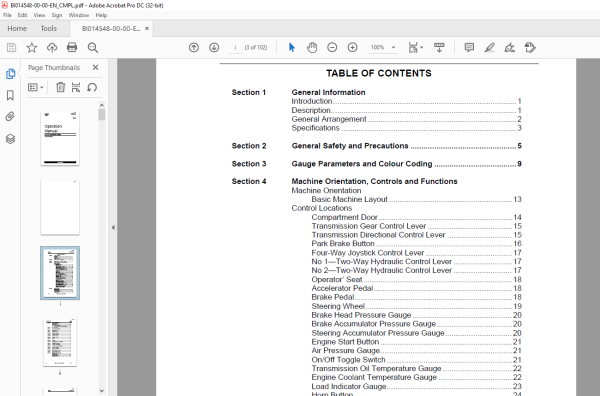Screen dimensions: 600x396
Task: Click the Print file icon
Action: [x=72, y=47]
